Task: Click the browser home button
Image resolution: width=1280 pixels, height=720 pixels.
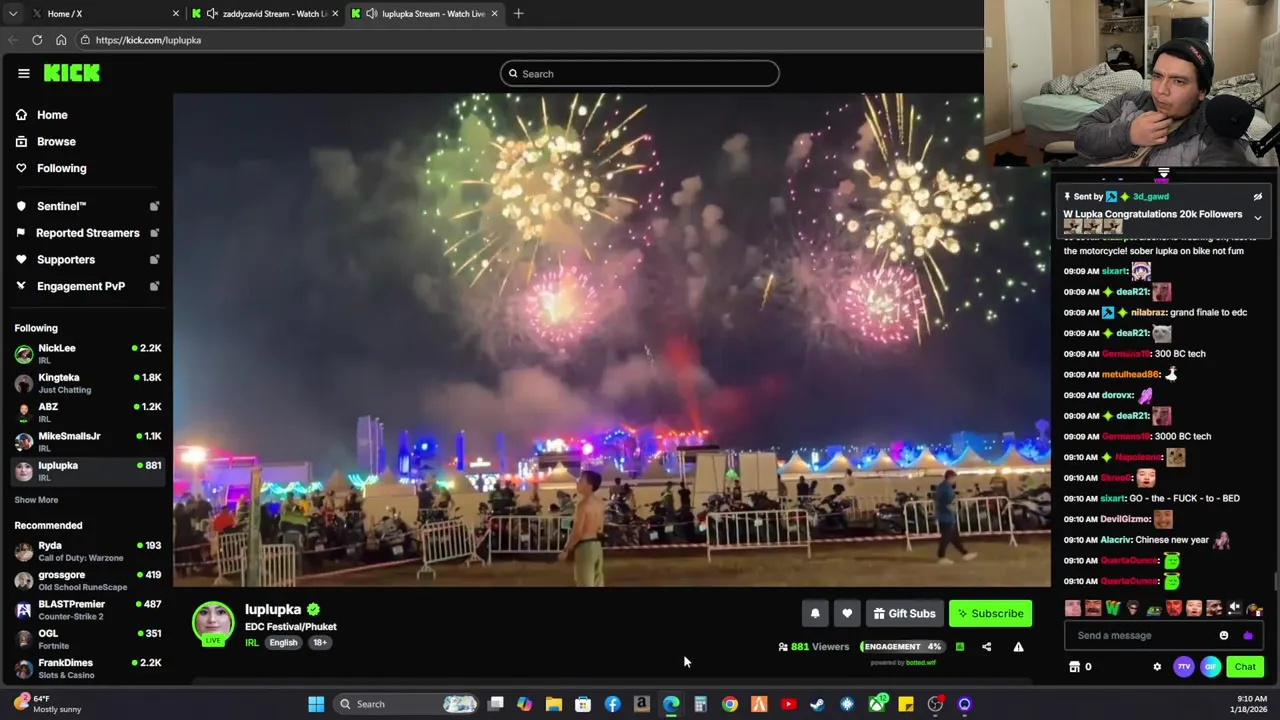Action: click(x=61, y=40)
